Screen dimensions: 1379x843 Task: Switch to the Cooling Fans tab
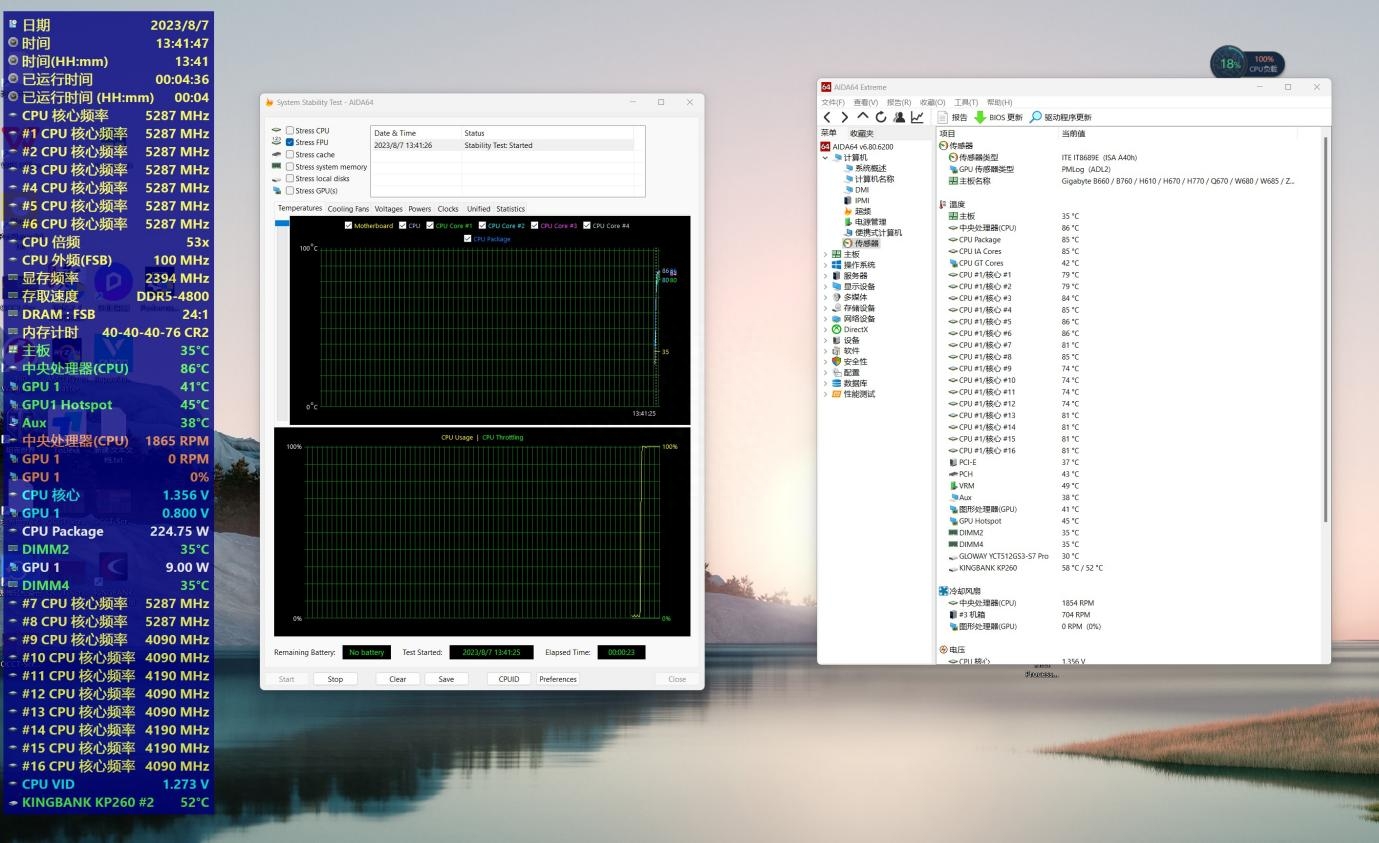pyautogui.click(x=348, y=209)
